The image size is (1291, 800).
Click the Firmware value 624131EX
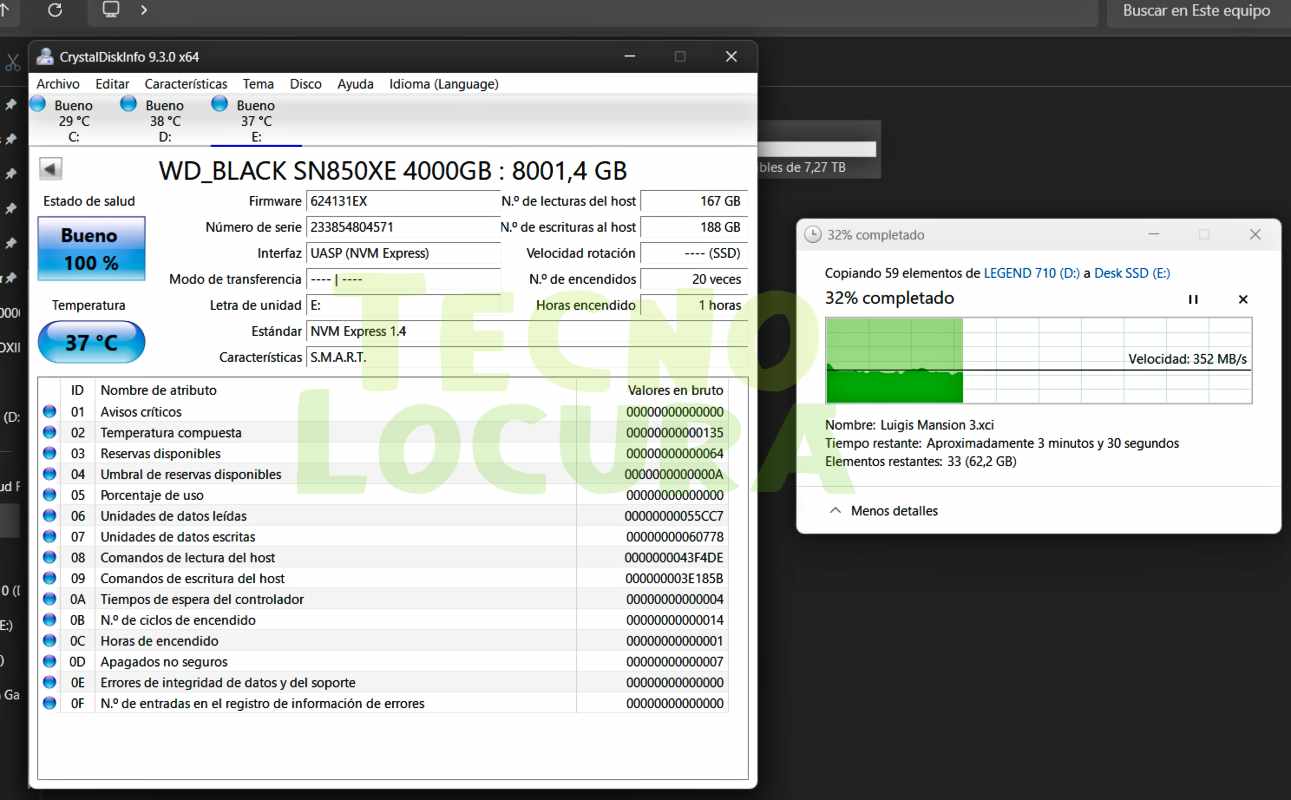click(x=402, y=202)
